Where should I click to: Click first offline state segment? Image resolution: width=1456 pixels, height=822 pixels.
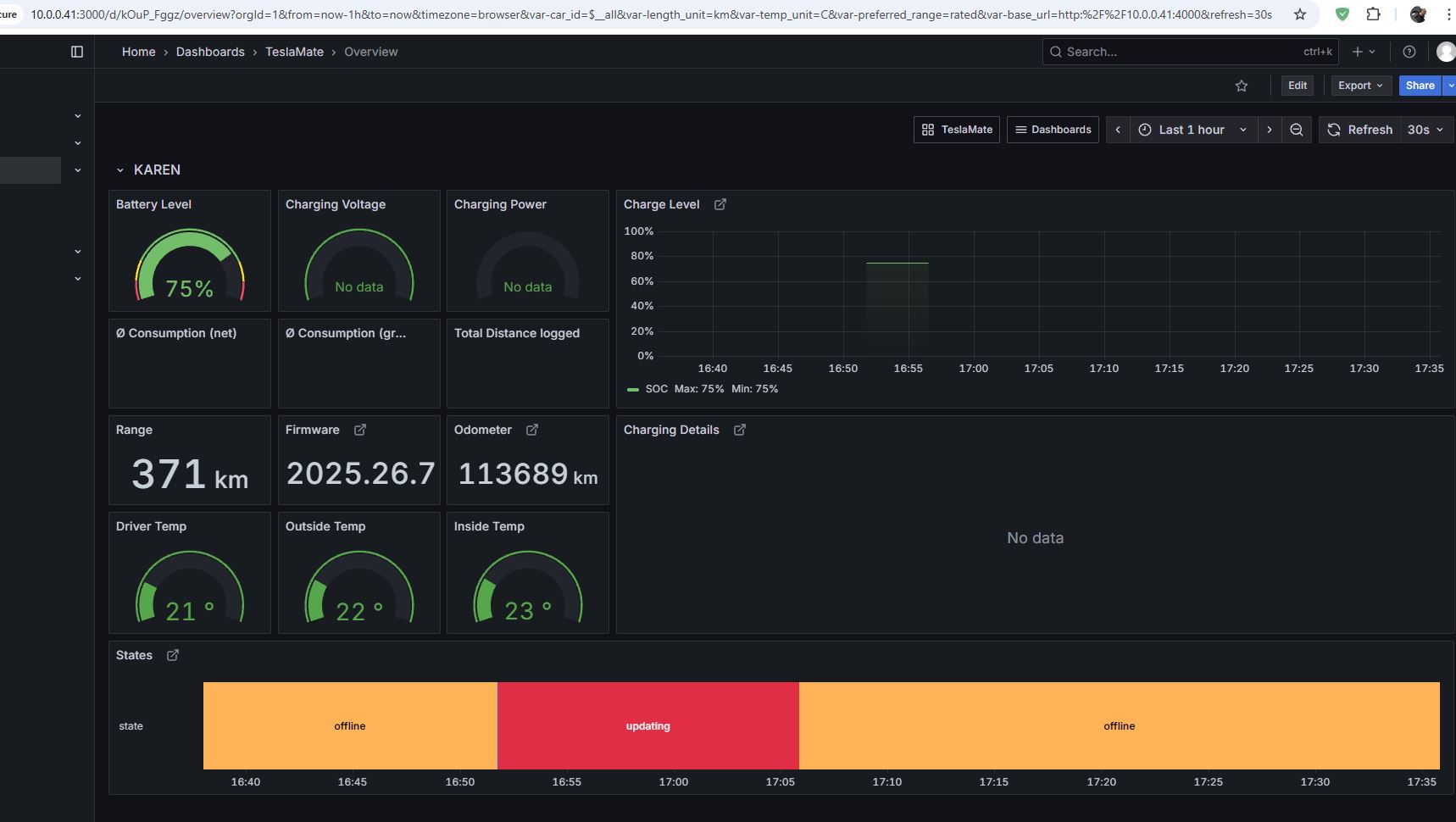pos(350,726)
